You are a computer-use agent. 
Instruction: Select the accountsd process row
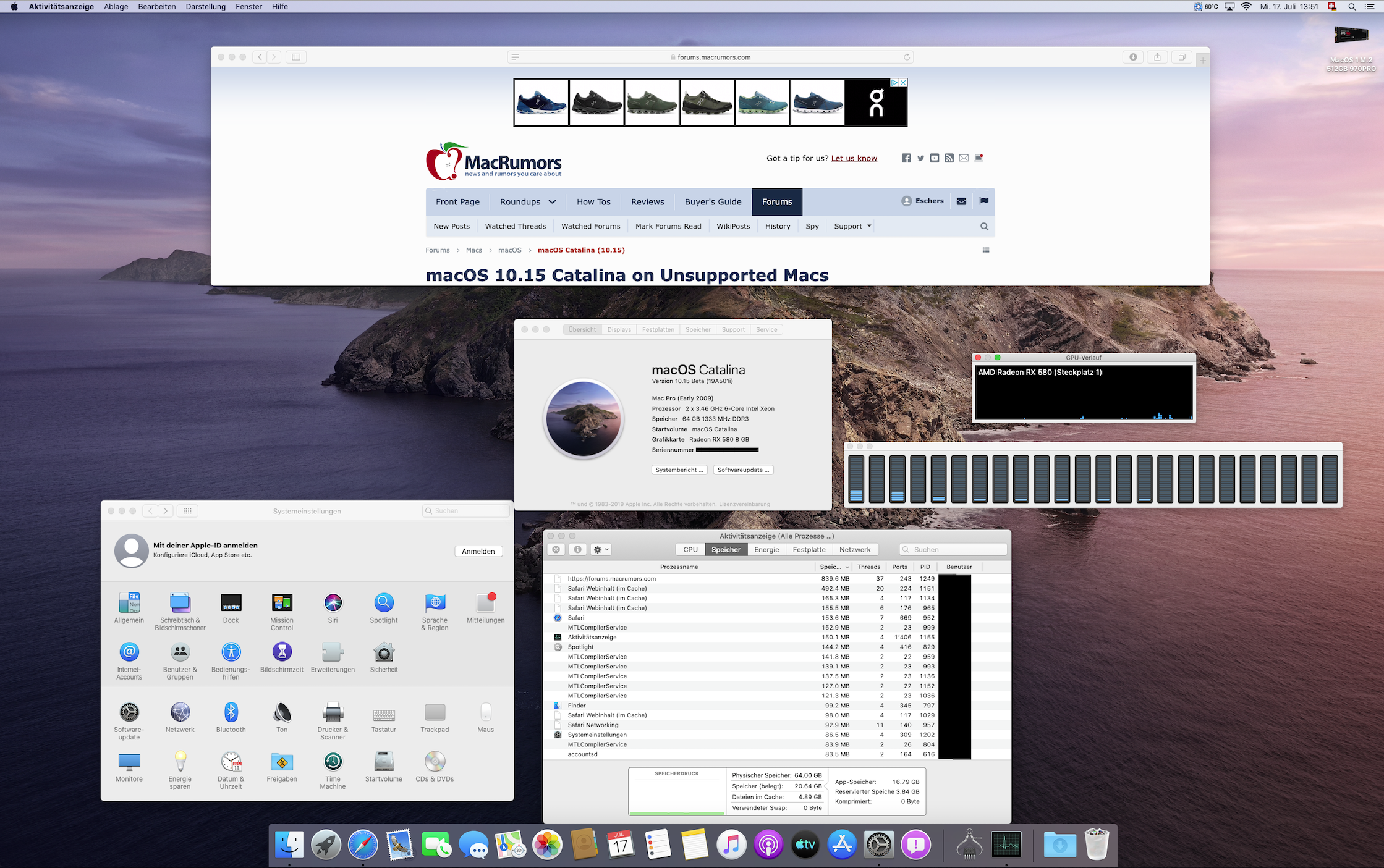click(x=777, y=754)
